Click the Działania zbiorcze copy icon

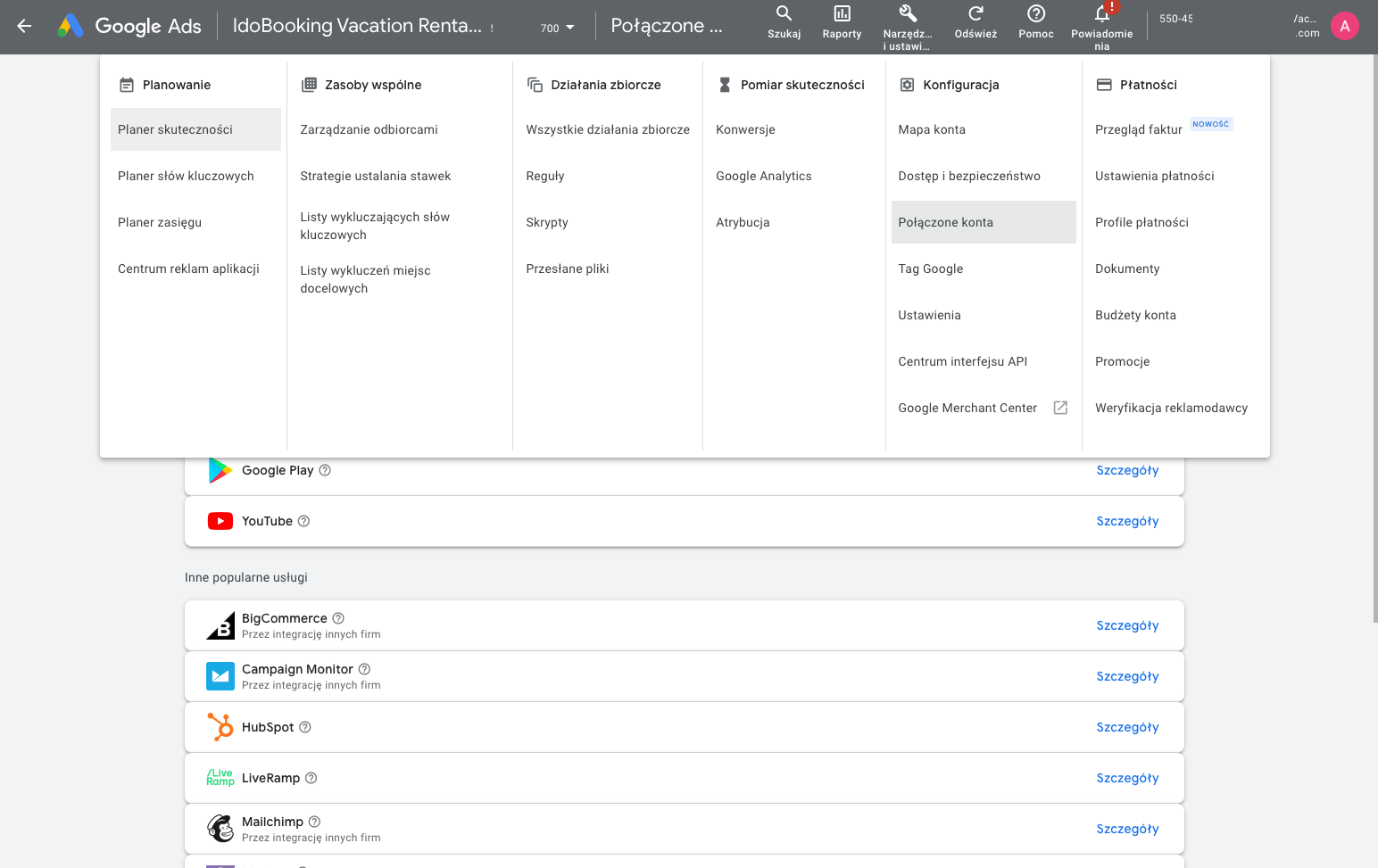(535, 85)
